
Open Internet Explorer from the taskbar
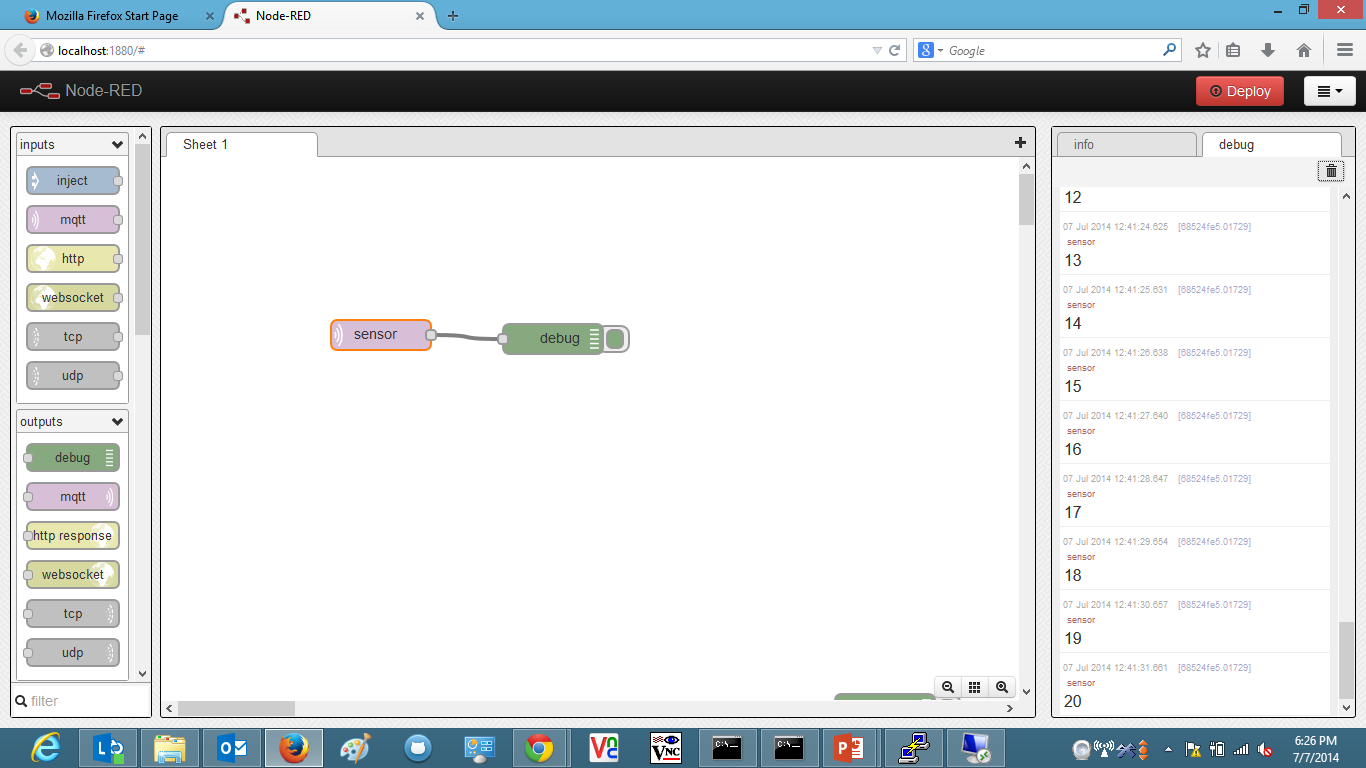(x=46, y=748)
